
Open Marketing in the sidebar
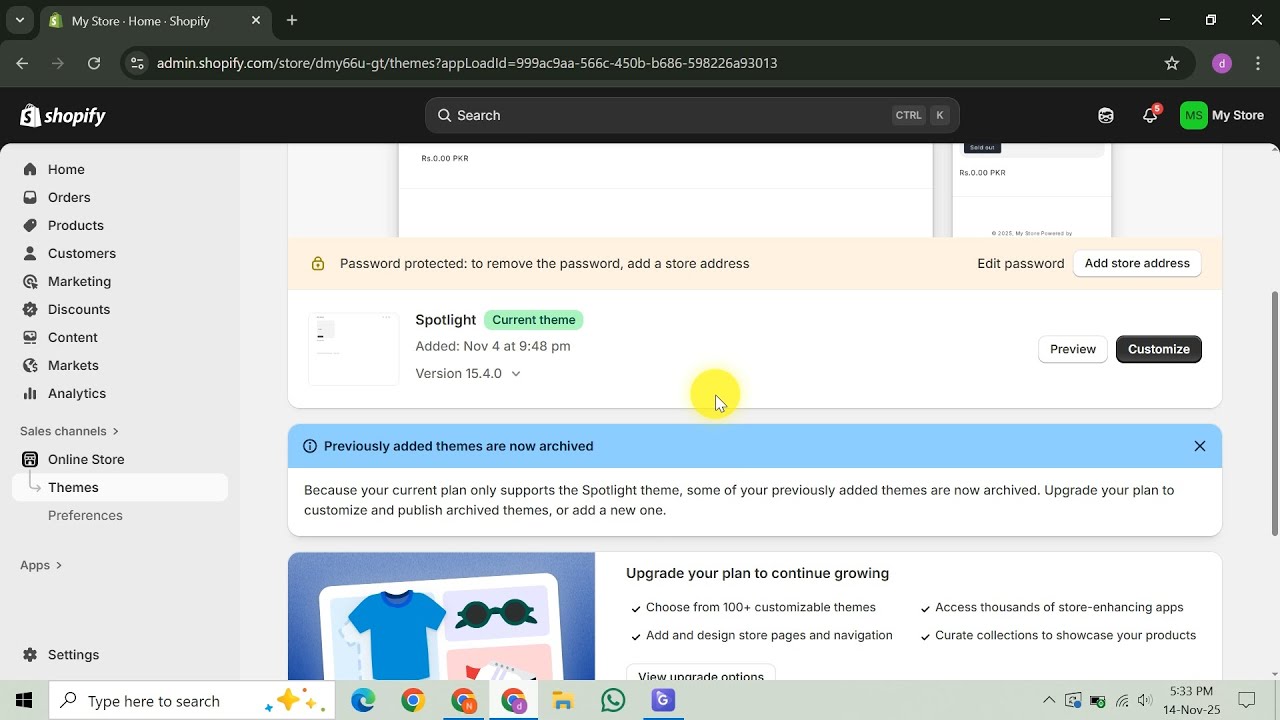[x=79, y=281]
